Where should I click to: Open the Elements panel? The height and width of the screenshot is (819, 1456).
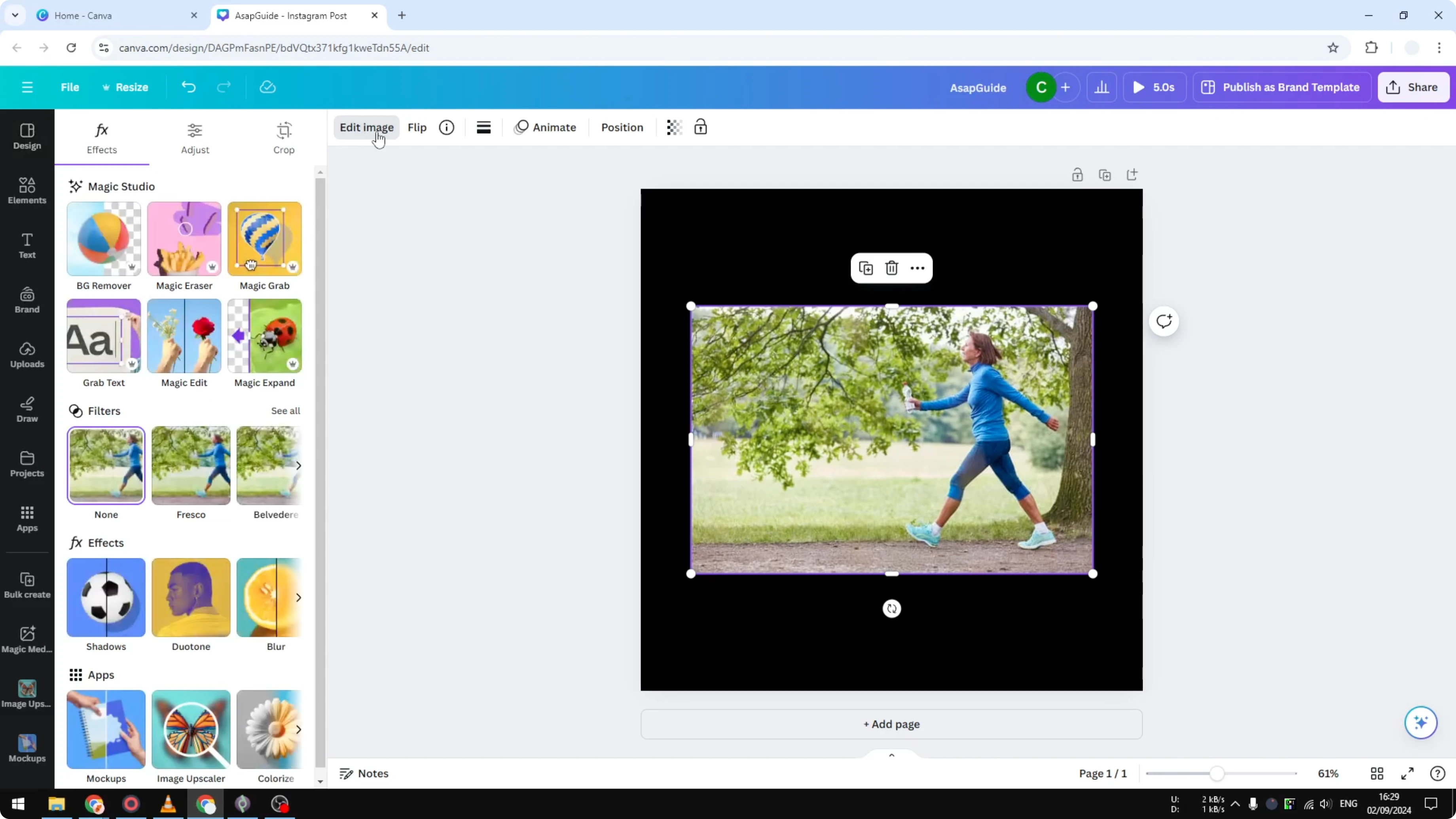tap(27, 191)
